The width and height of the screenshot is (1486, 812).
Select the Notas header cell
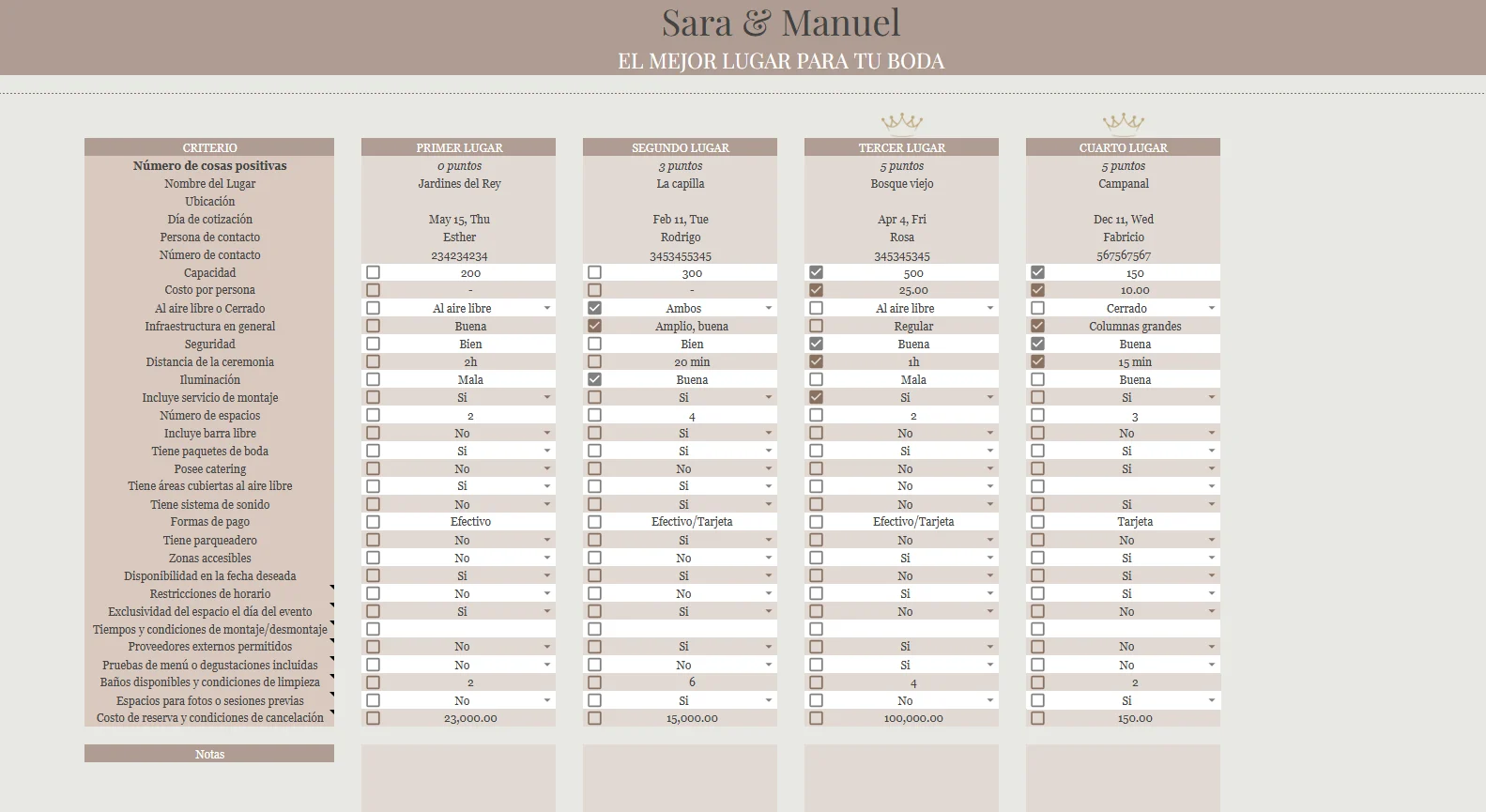[x=209, y=754]
